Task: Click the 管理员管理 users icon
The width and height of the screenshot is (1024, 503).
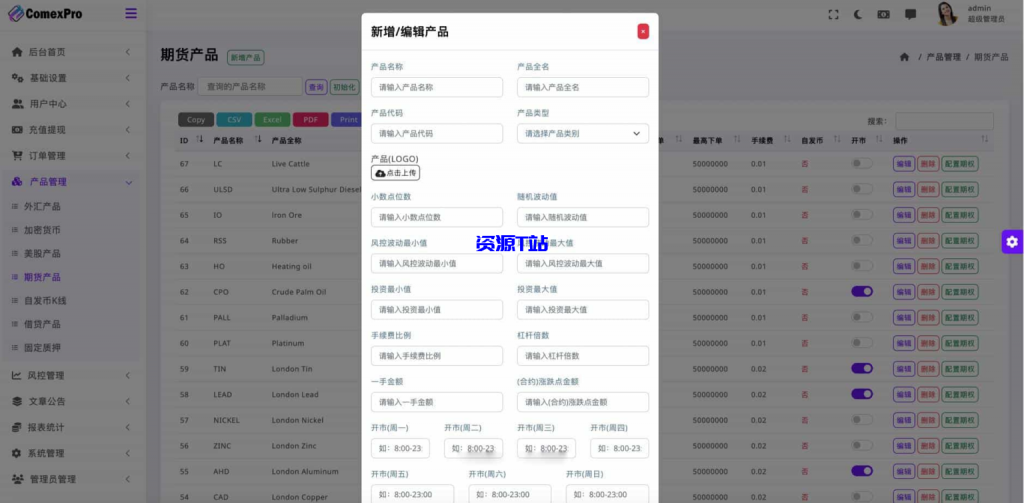Action: (x=18, y=479)
